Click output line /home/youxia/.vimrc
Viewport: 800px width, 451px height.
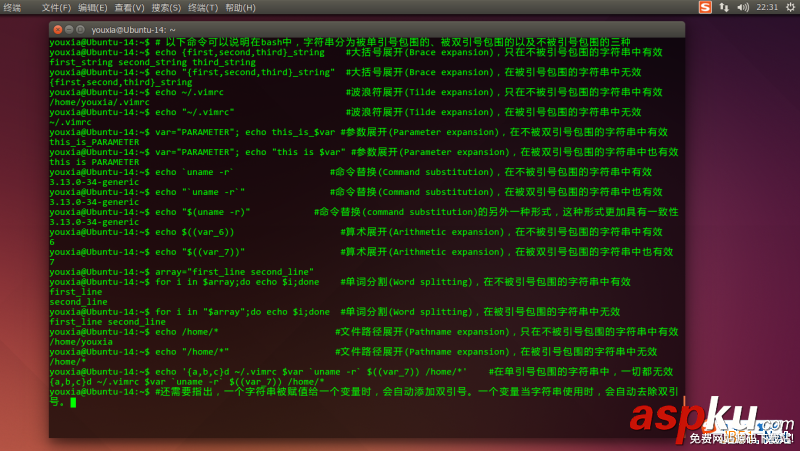click(99, 102)
